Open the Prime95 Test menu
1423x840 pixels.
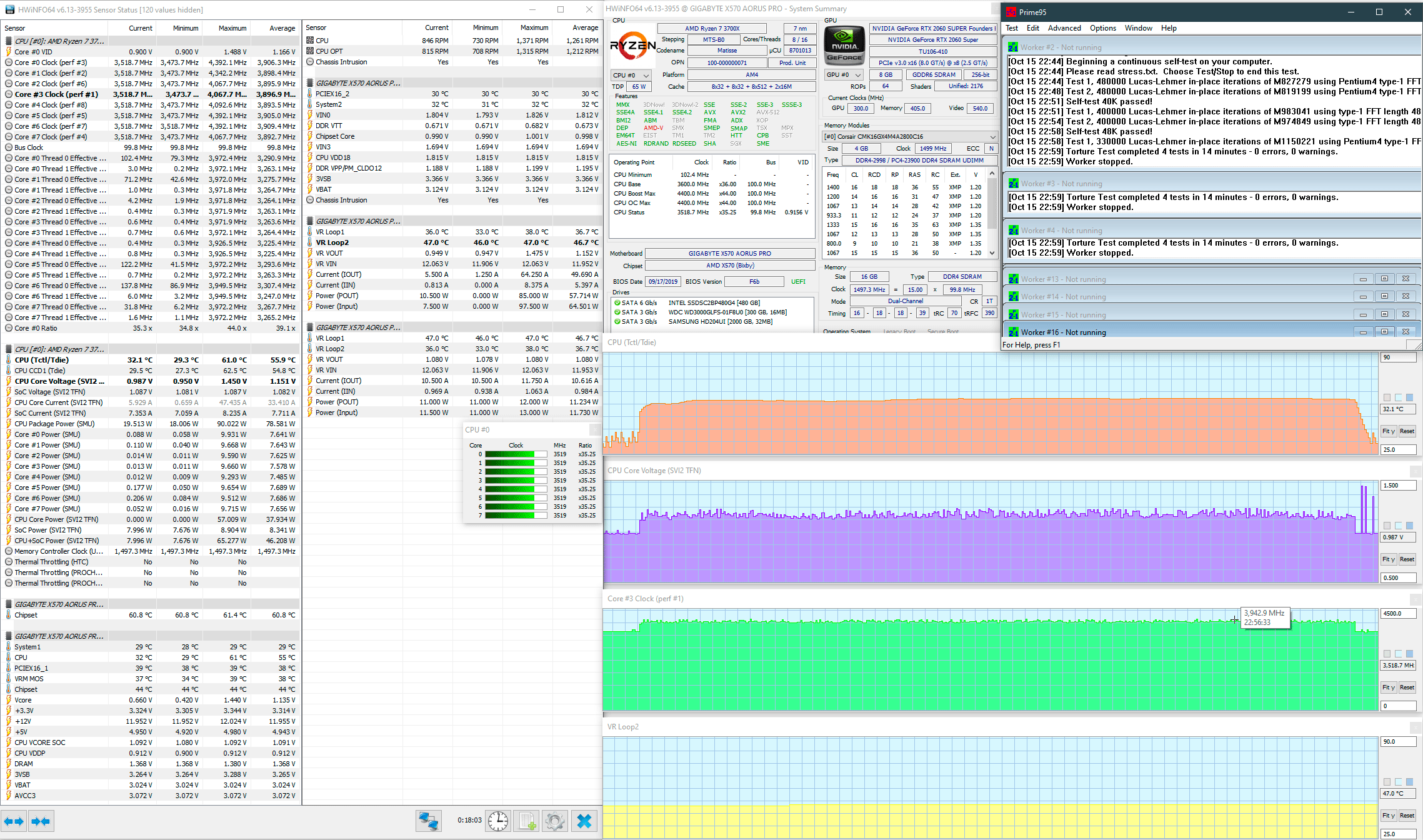pyautogui.click(x=1011, y=28)
